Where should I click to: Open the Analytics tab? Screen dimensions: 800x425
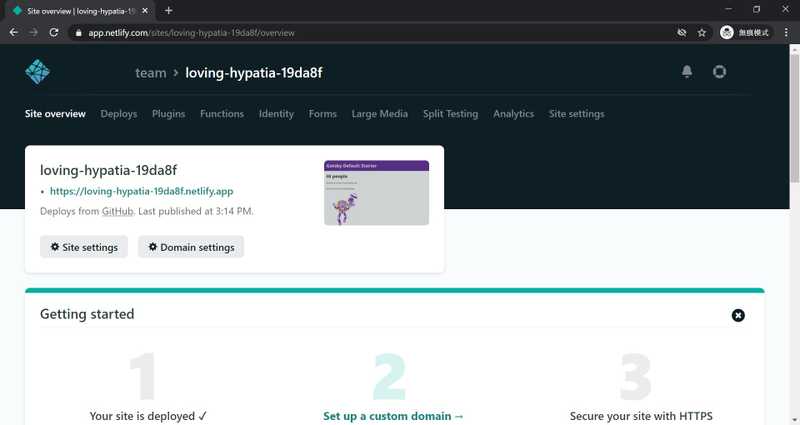(513, 114)
